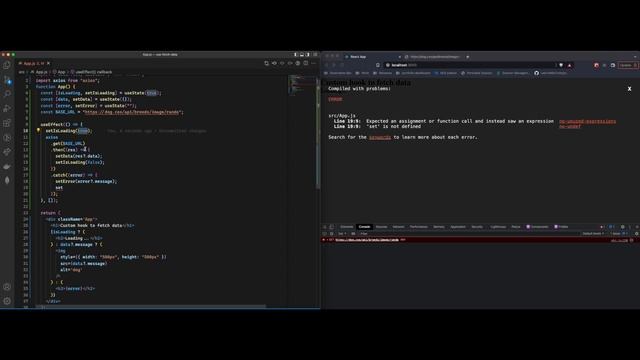The height and width of the screenshot is (360, 640).
Task: Click App.js in the breadcrumb
Action: point(41,72)
